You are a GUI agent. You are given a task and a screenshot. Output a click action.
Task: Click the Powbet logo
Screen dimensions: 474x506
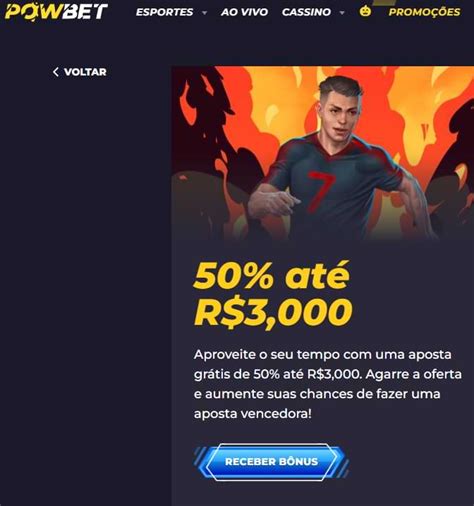[56, 11]
